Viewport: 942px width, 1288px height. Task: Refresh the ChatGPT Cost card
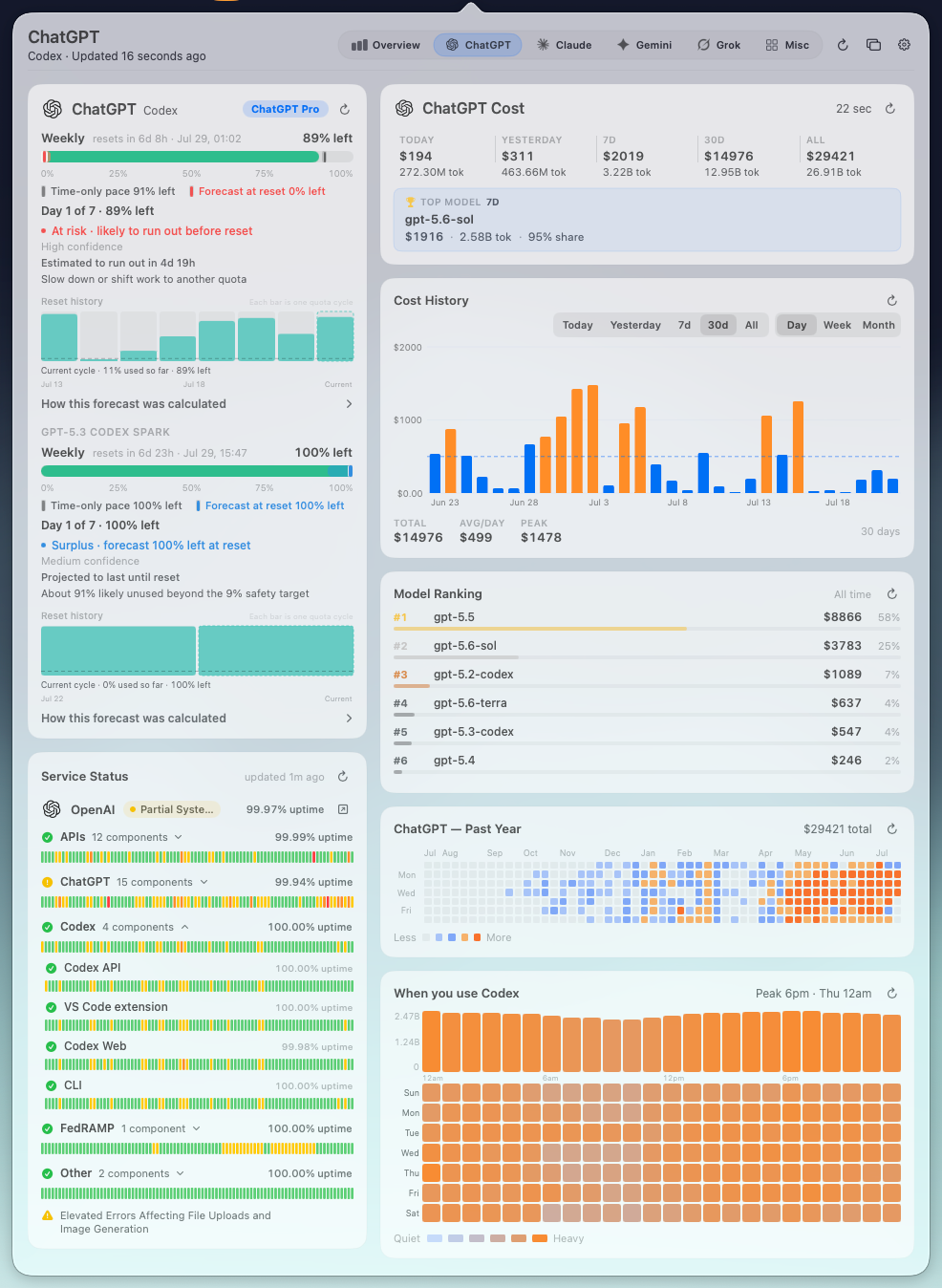tap(890, 108)
